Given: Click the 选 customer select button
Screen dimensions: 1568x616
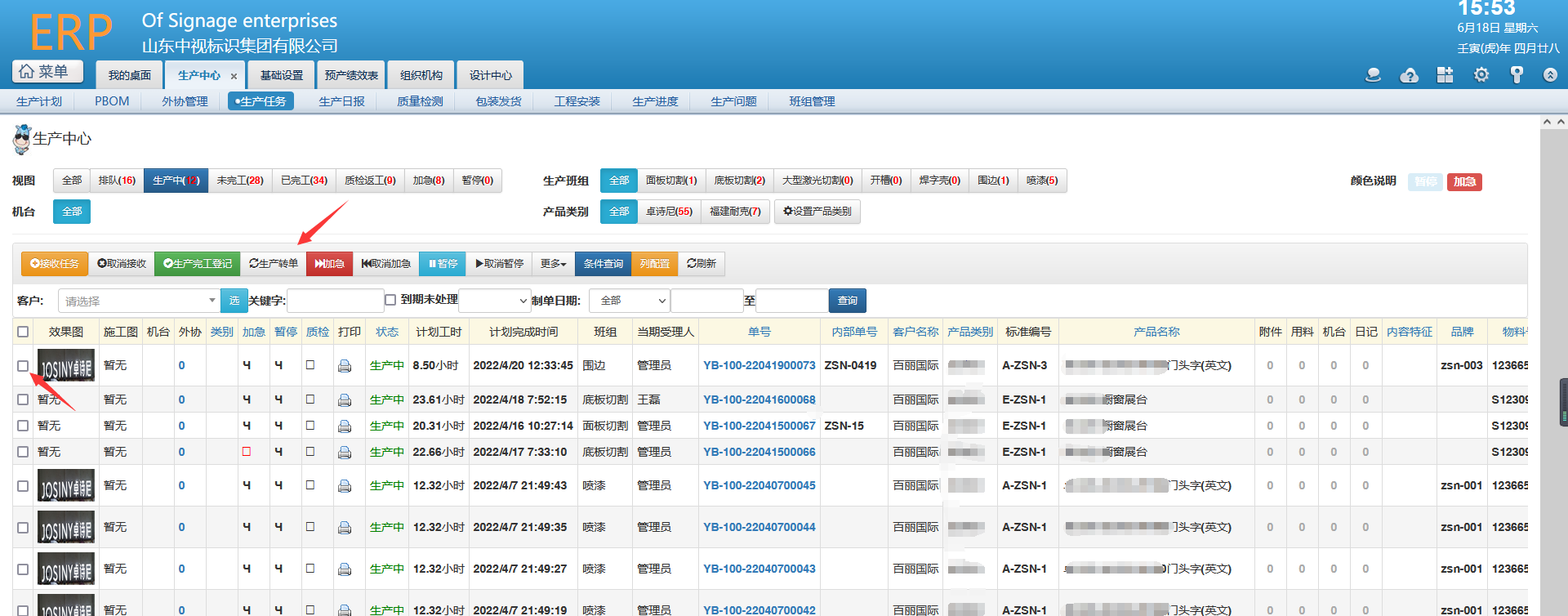Looking at the screenshot, I should pyautogui.click(x=234, y=301).
